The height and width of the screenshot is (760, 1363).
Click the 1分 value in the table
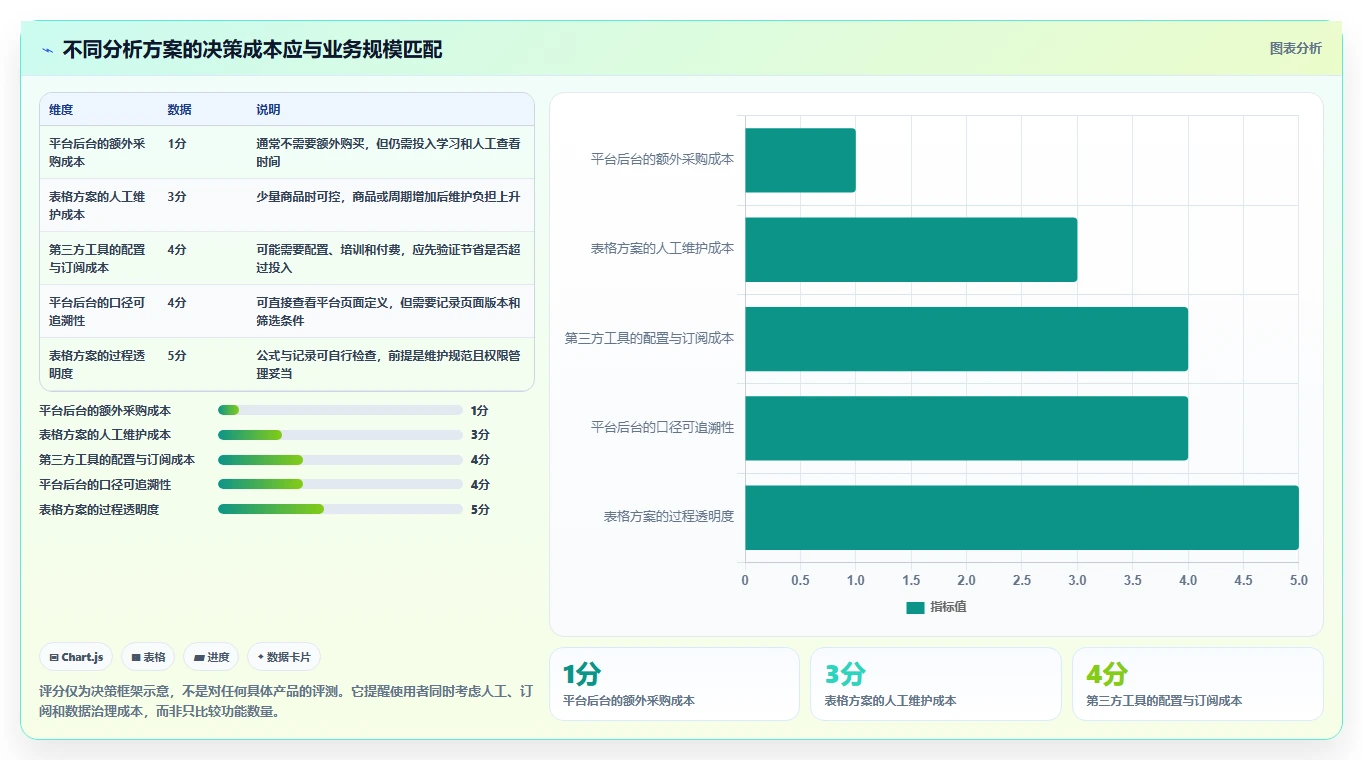click(177, 143)
